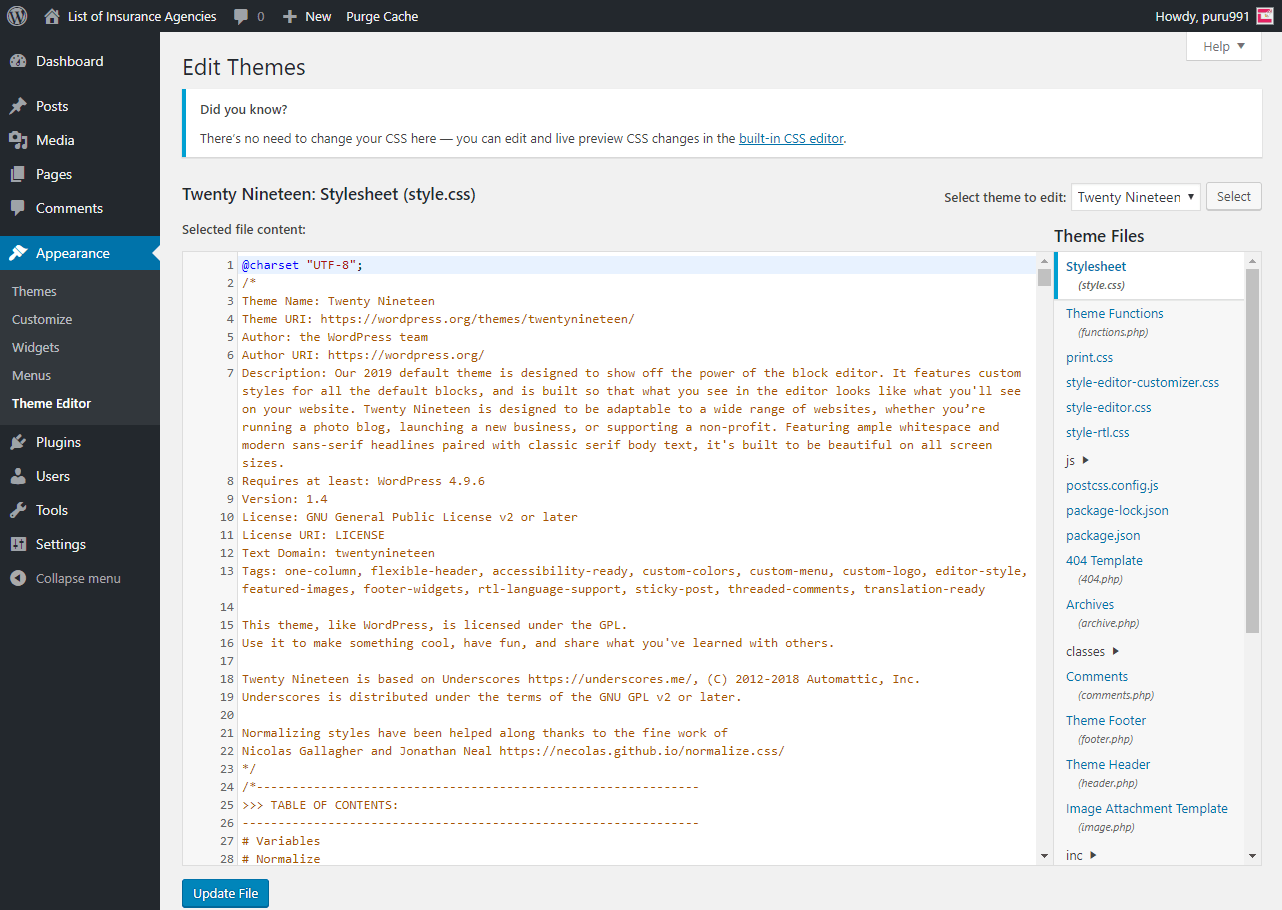
Task: Open style-editor.css file
Action: (x=1108, y=407)
